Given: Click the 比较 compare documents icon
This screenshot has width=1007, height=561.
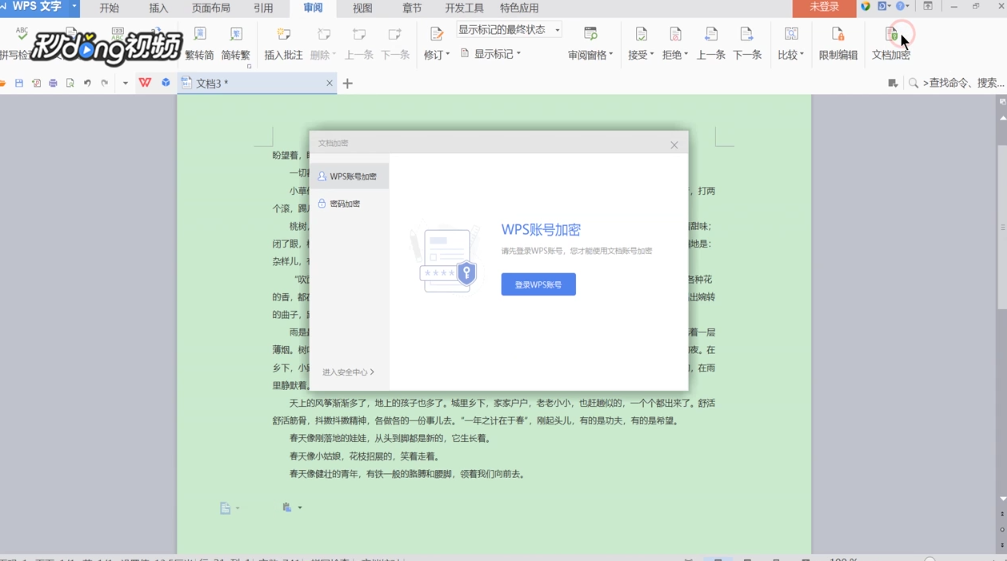Looking at the screenshot, I should pos(791,34).
